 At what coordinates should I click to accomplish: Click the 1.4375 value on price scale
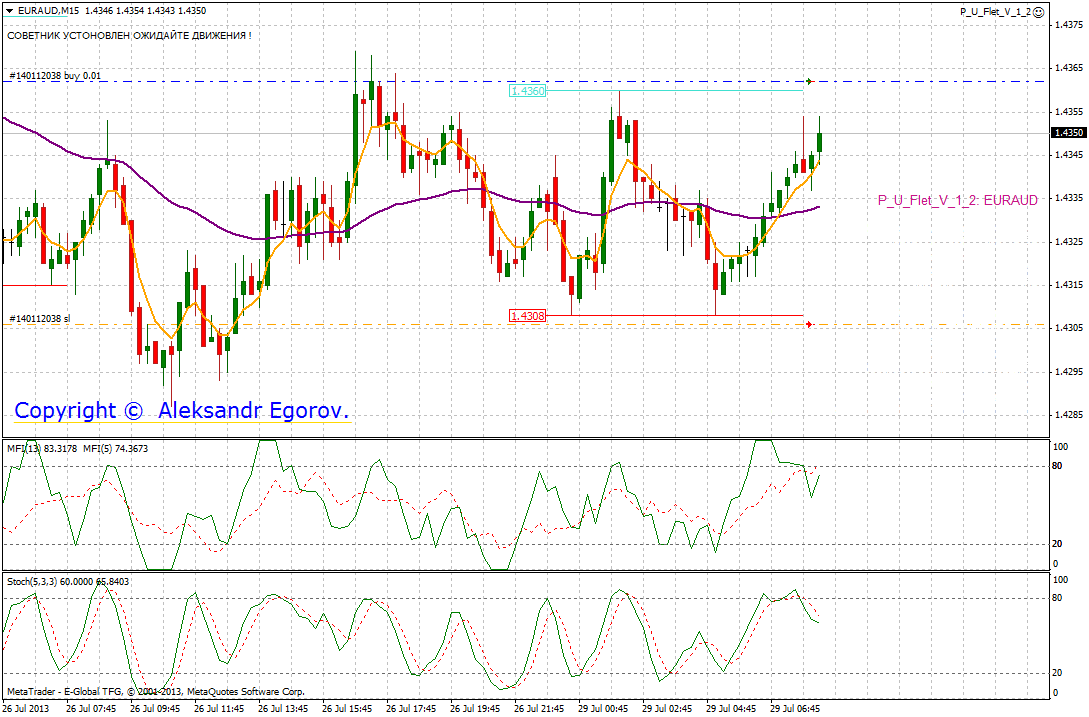point(1069,24)
